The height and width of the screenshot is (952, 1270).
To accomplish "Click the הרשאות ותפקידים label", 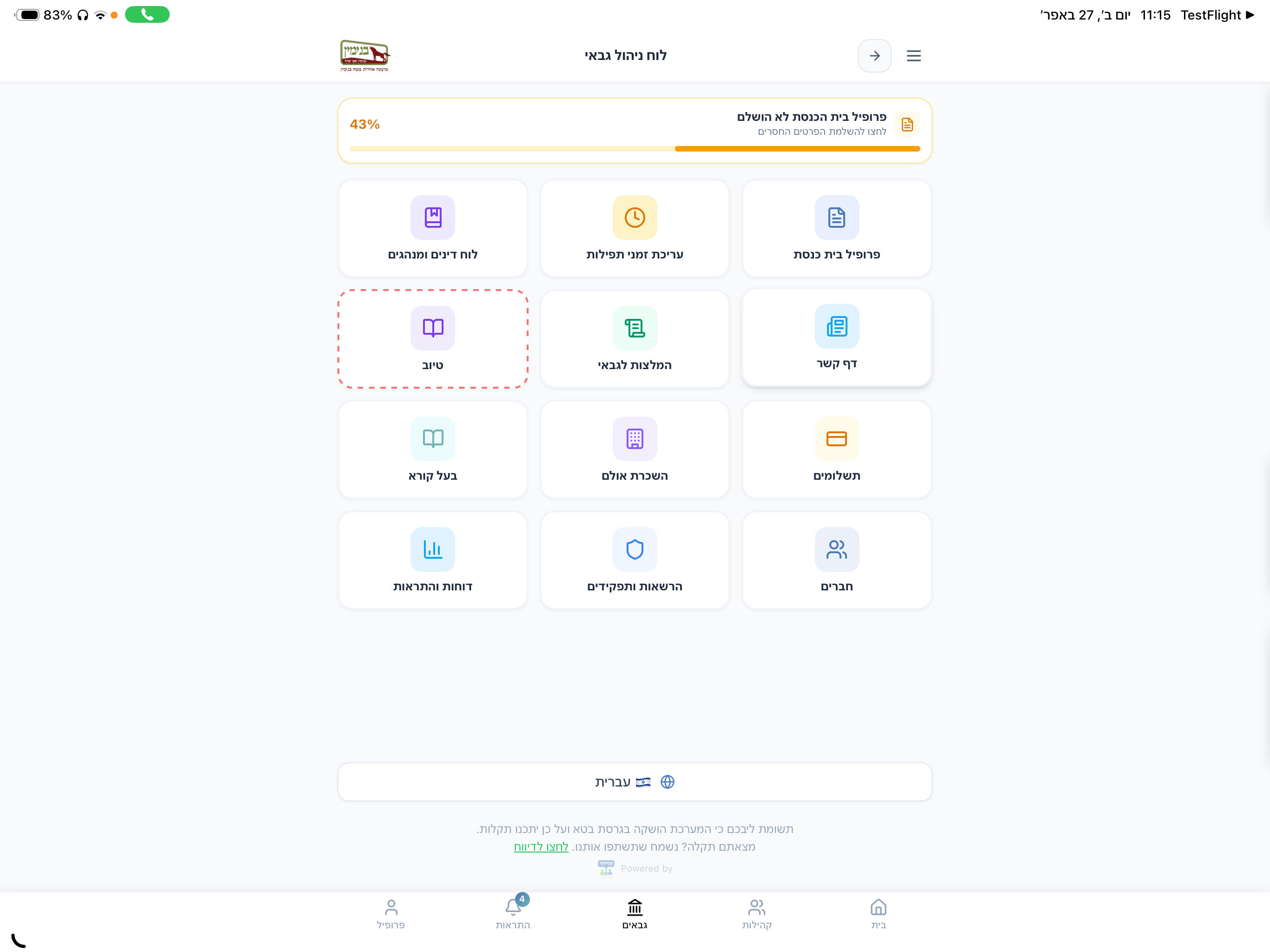I will (635, 587).
